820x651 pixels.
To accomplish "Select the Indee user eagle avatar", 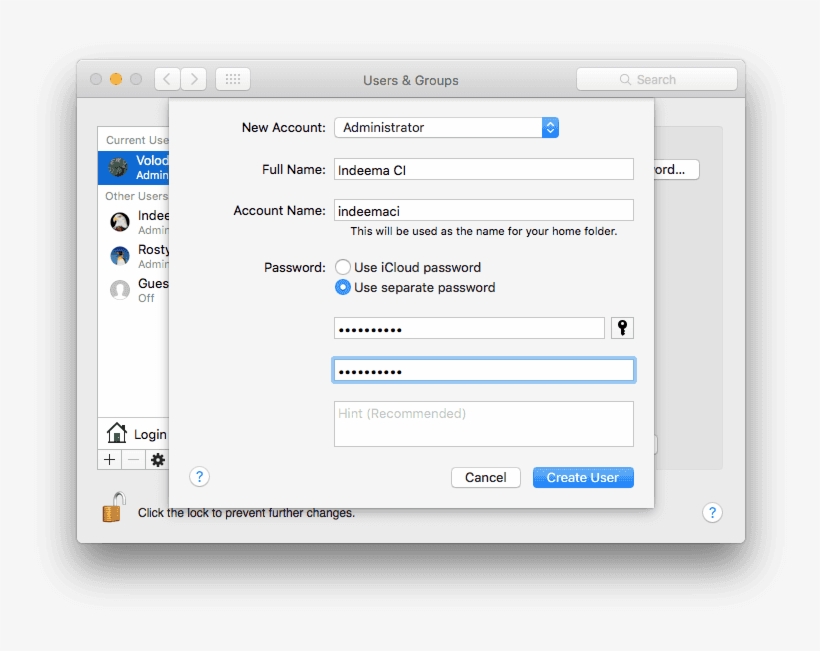I will click(120, 222).
